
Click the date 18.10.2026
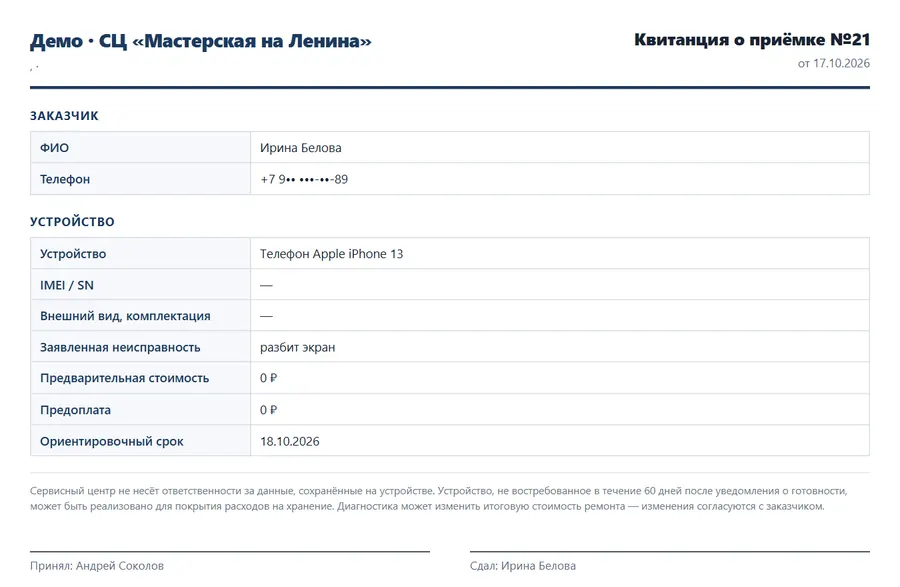[290, 441]
